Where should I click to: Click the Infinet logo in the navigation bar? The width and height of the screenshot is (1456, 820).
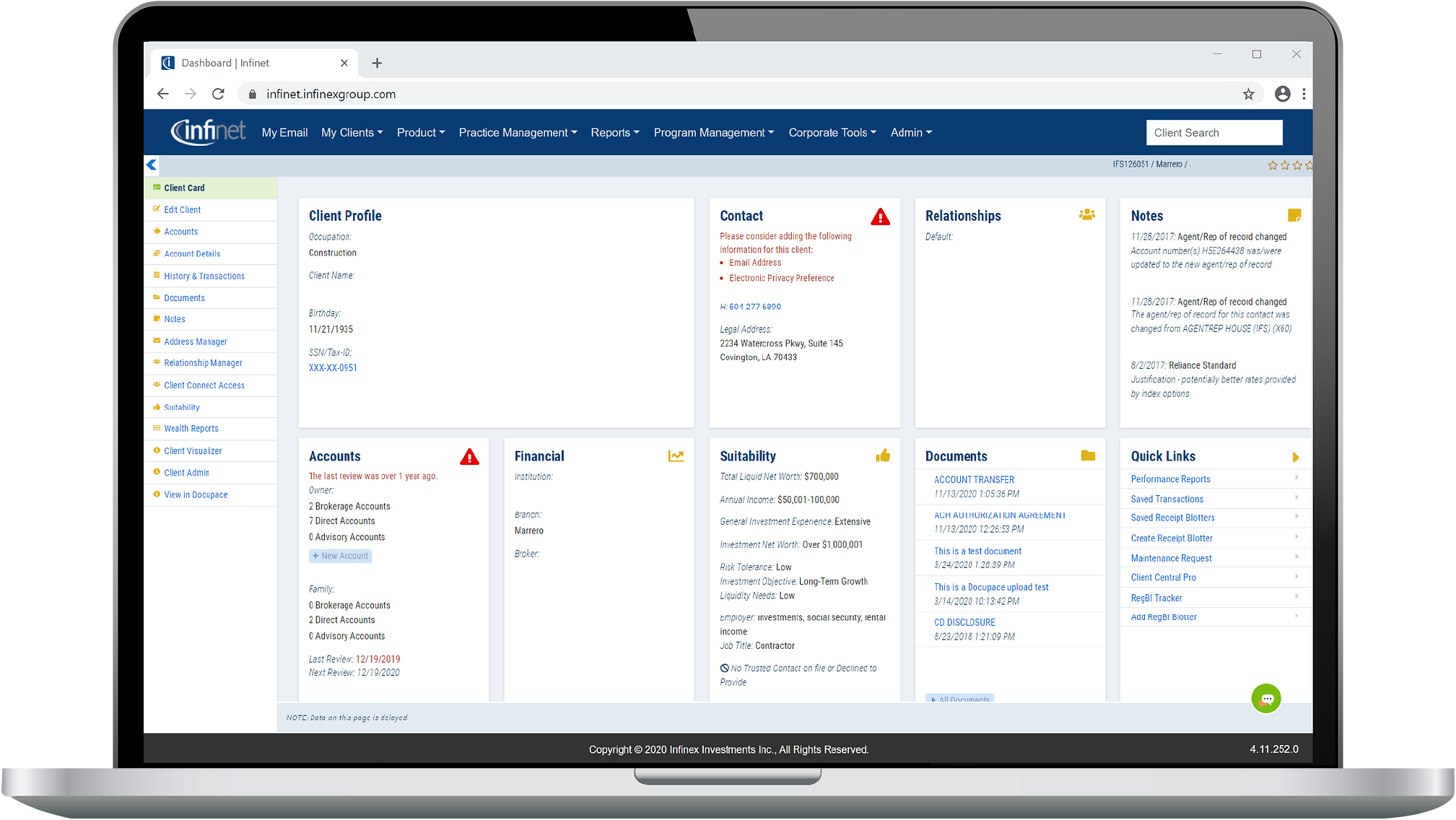click(x=208, y=131)
